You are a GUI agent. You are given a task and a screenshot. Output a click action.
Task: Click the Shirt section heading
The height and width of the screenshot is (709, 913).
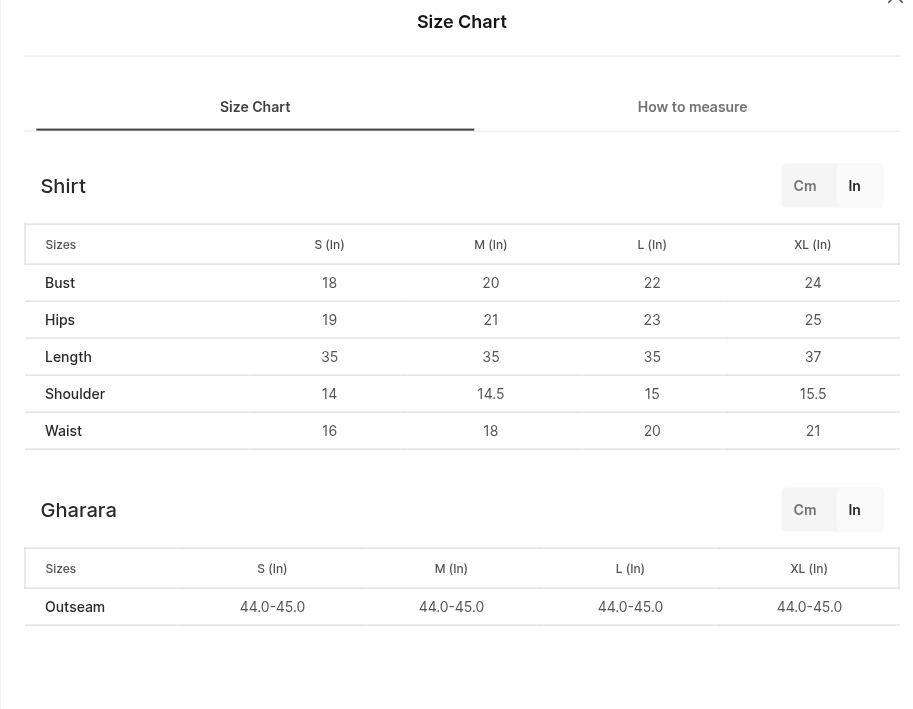63,186
